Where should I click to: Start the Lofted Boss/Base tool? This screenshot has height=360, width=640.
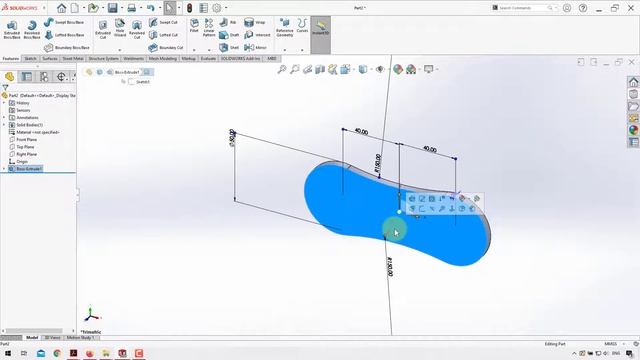pyautogui.click(x=63, y=35)
